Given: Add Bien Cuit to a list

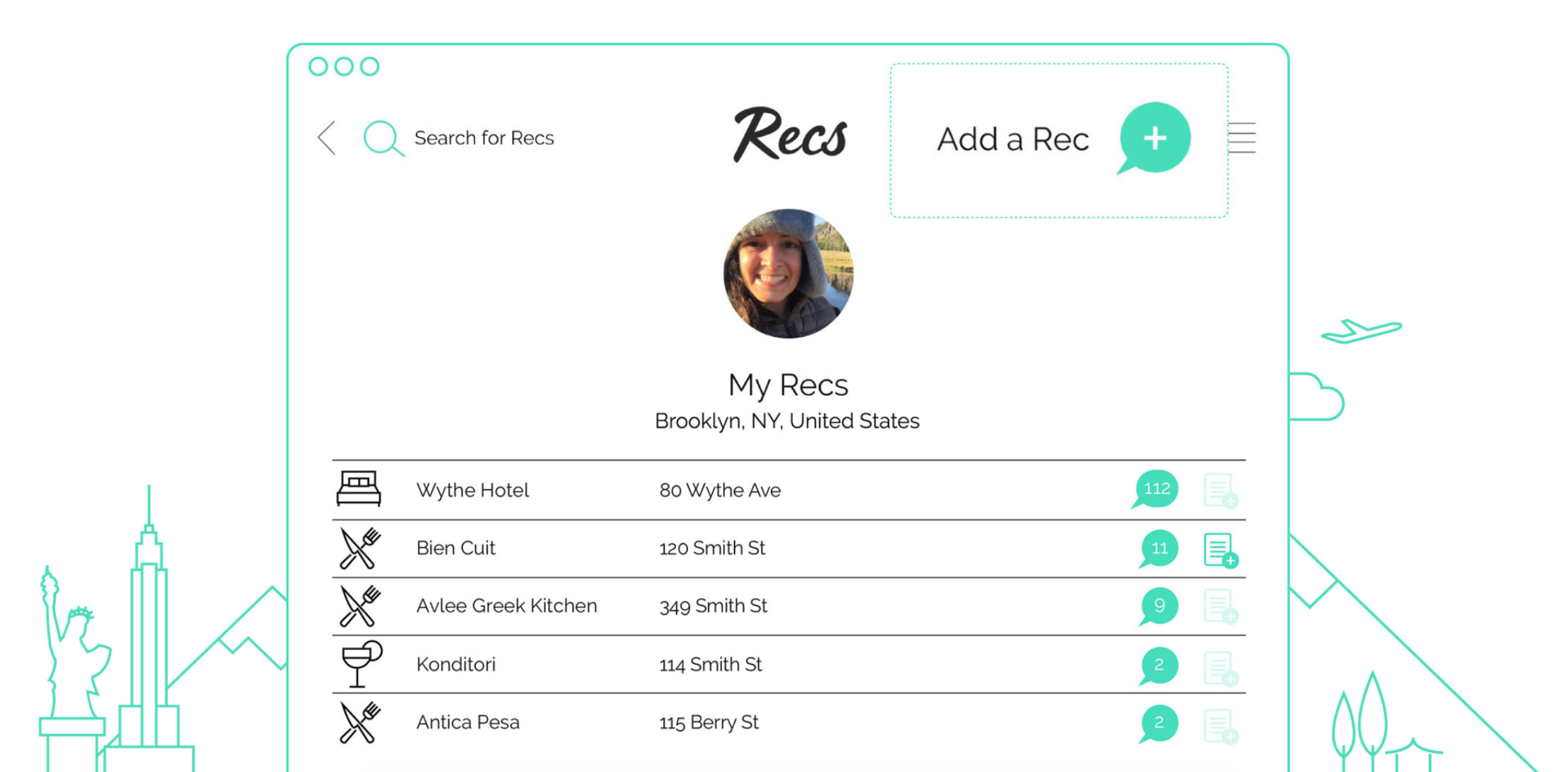Looking at the screenshot, I should [x=1220, y=550].
